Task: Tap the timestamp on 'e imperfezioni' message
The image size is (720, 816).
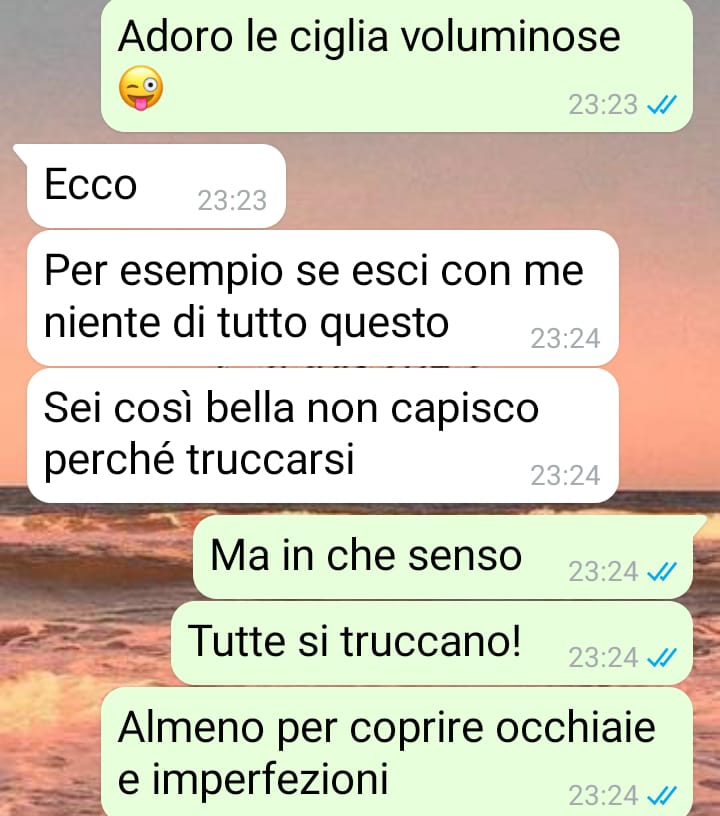Action: tap(603, 795)
